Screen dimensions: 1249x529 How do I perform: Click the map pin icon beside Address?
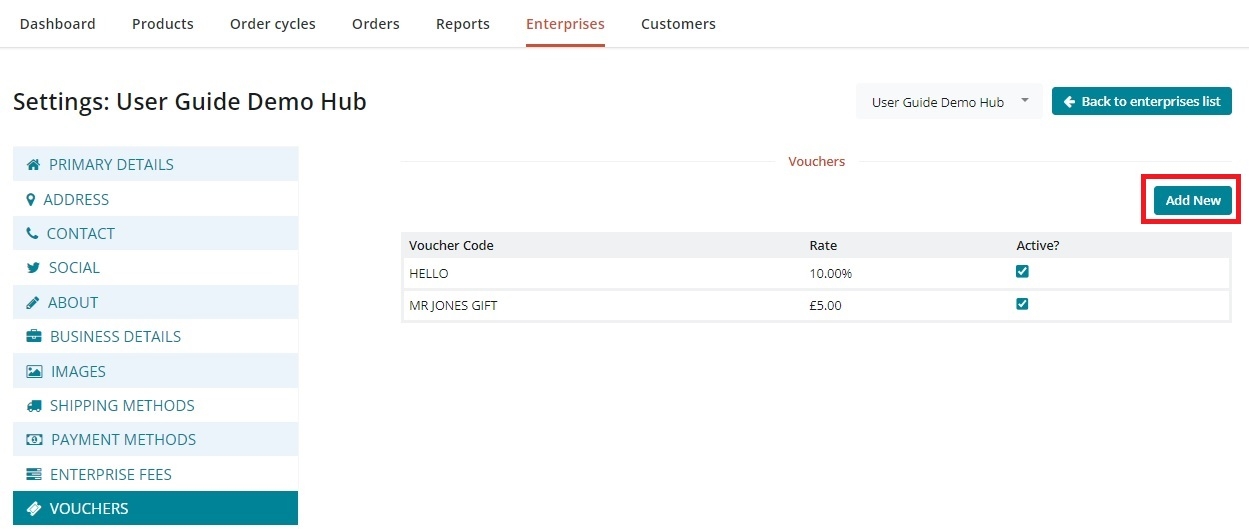click(x=31, y=200)
